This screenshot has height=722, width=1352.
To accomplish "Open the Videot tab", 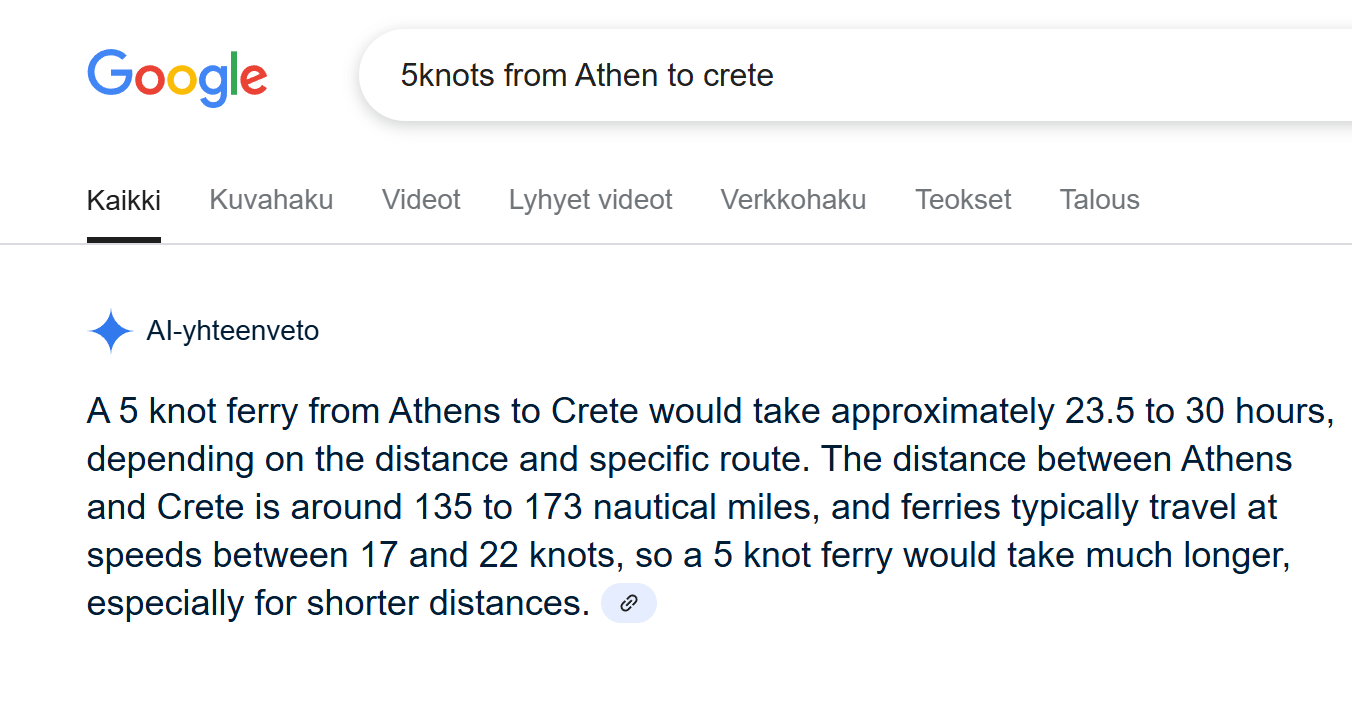I will 421,200.
